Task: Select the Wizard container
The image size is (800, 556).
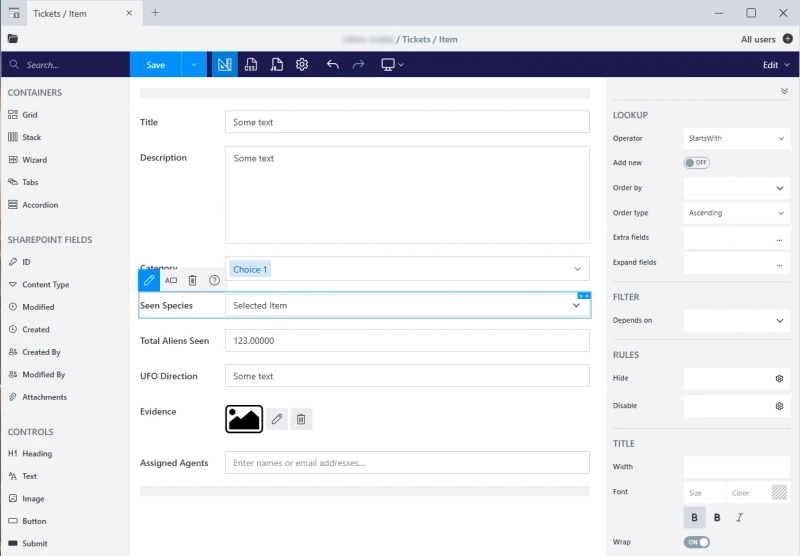Action: point(28,160)
